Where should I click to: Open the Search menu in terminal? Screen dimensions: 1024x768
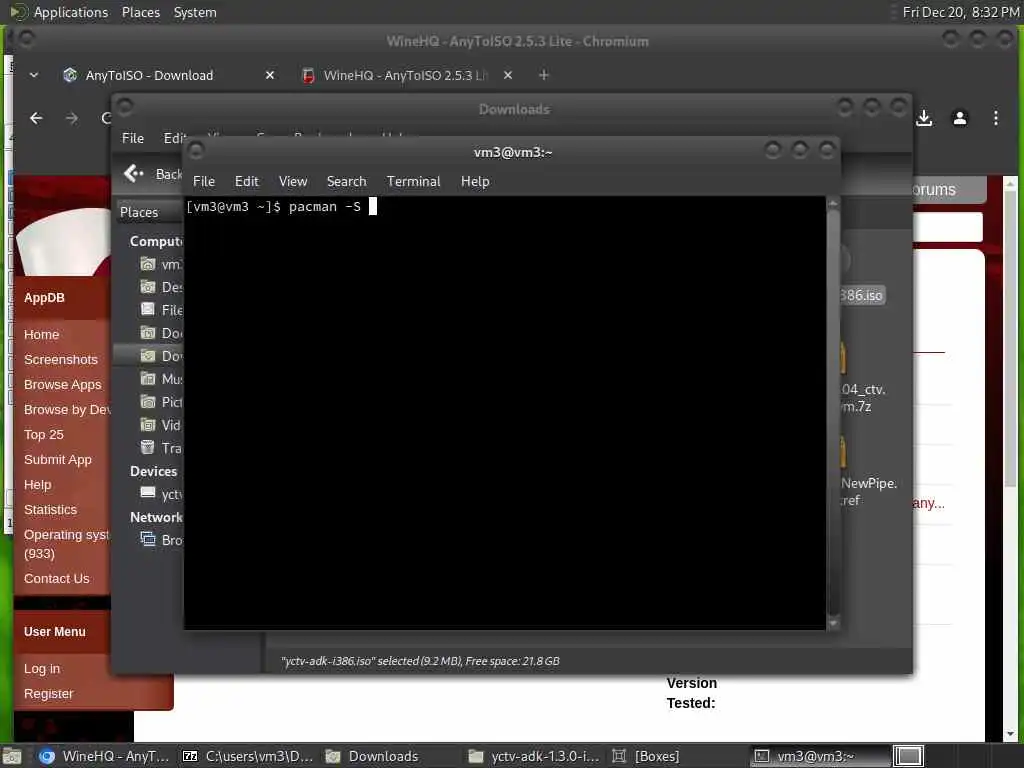tap(346, 182)
